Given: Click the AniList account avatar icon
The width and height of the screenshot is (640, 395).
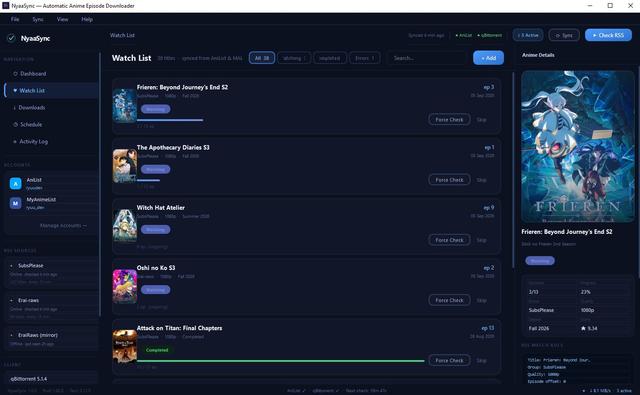Looking at the screenshot, I should (16, 184).
